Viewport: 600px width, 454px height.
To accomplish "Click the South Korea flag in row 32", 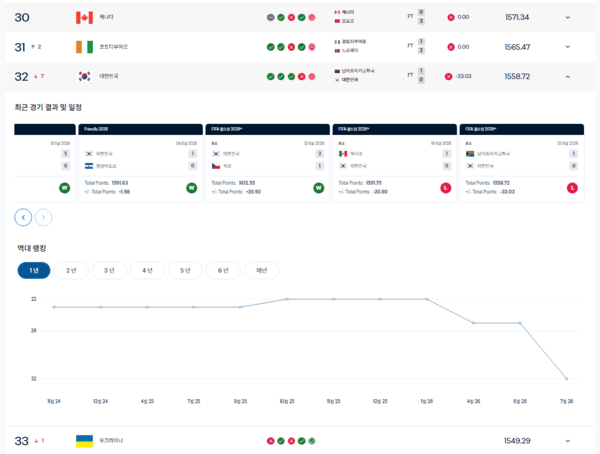I will pyautogui.click(x=84, y=76).
